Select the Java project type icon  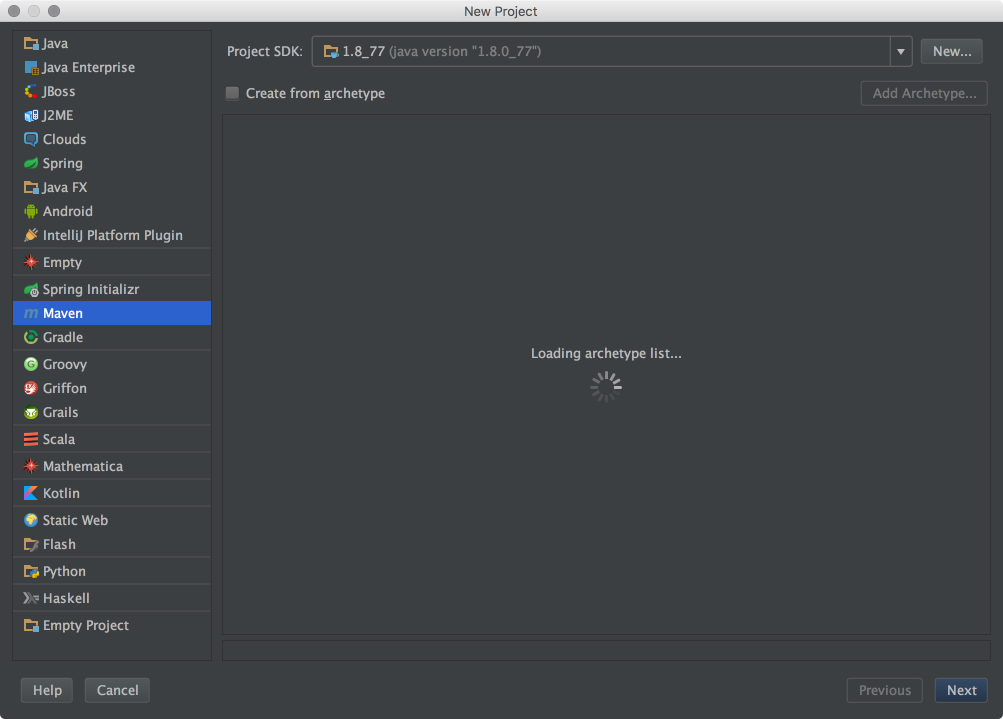click(31, 43)
